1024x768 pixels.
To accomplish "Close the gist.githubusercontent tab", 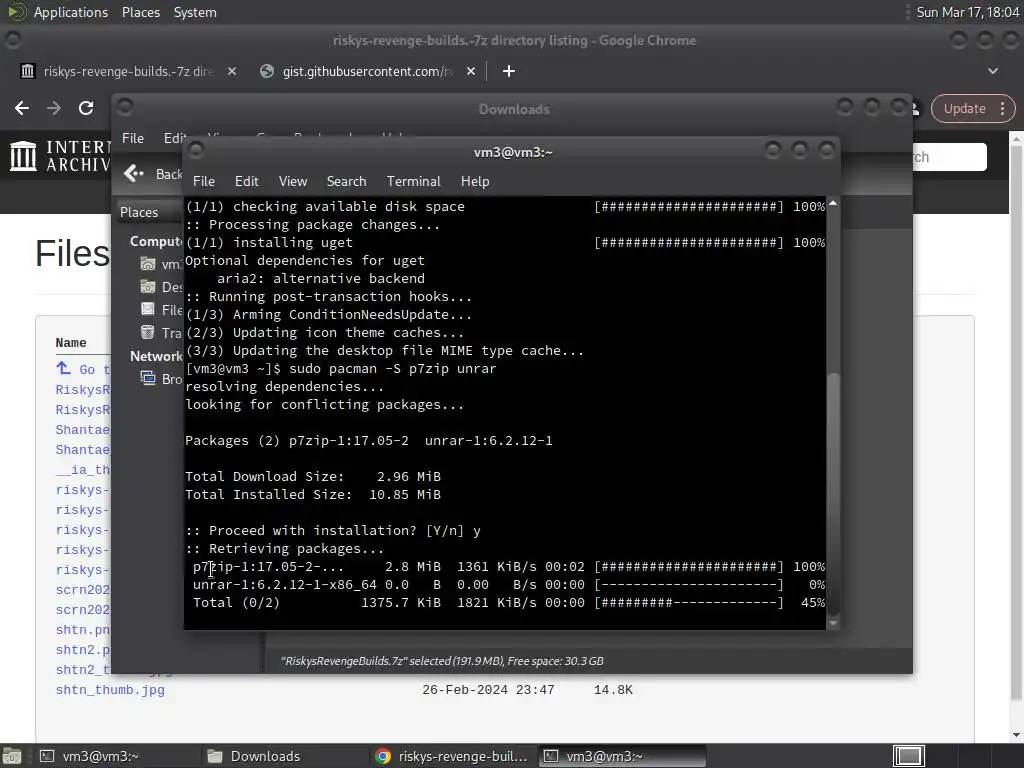I will pyautogui.click(x=471, y=71).
